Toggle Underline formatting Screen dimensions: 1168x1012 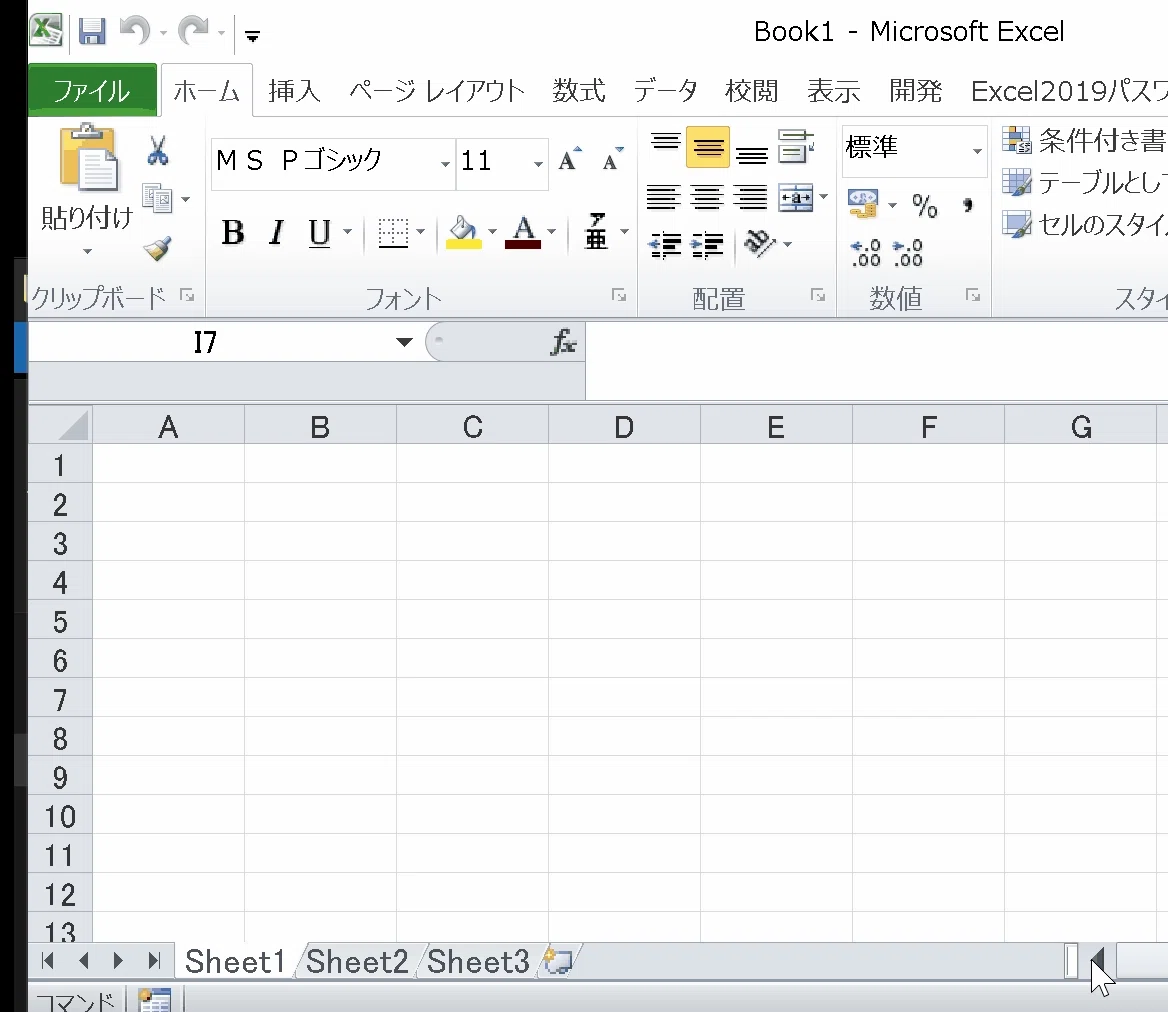tap(320, 233)
